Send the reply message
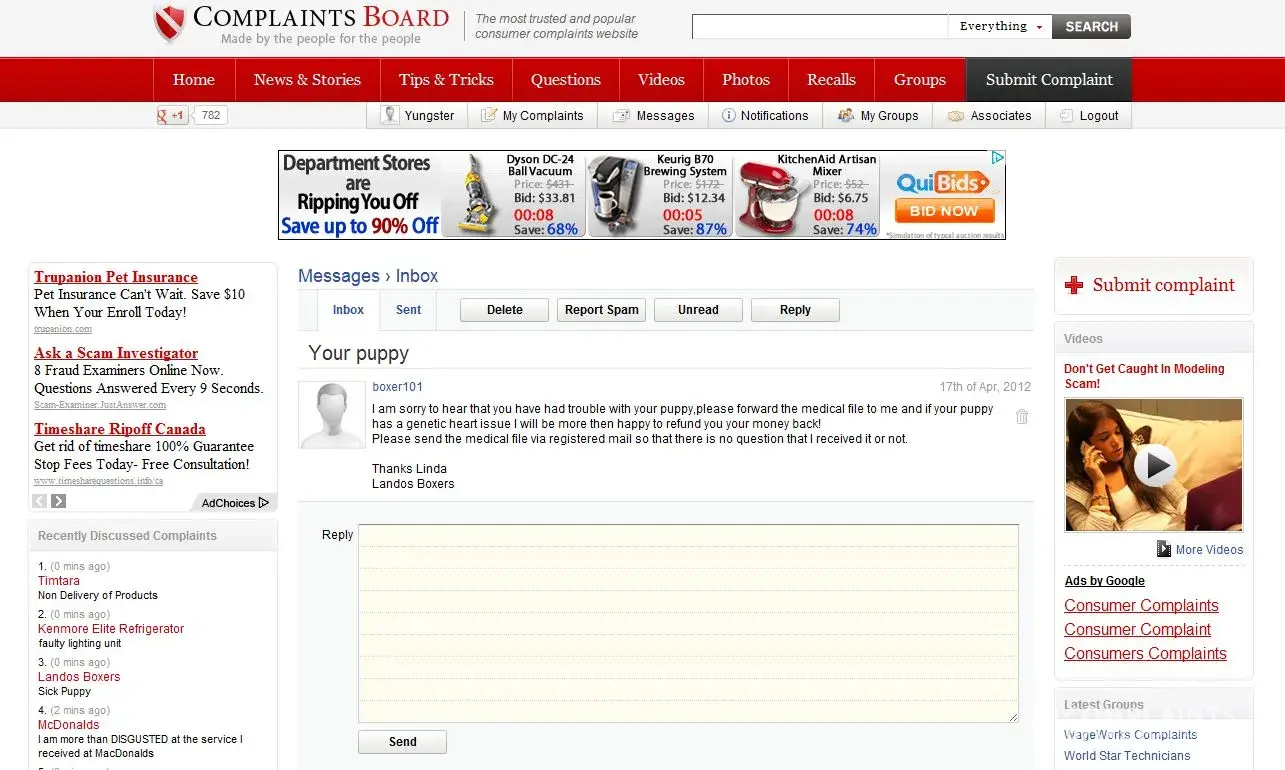This screenshot has width=1285, height=770. tap(402, 742)
